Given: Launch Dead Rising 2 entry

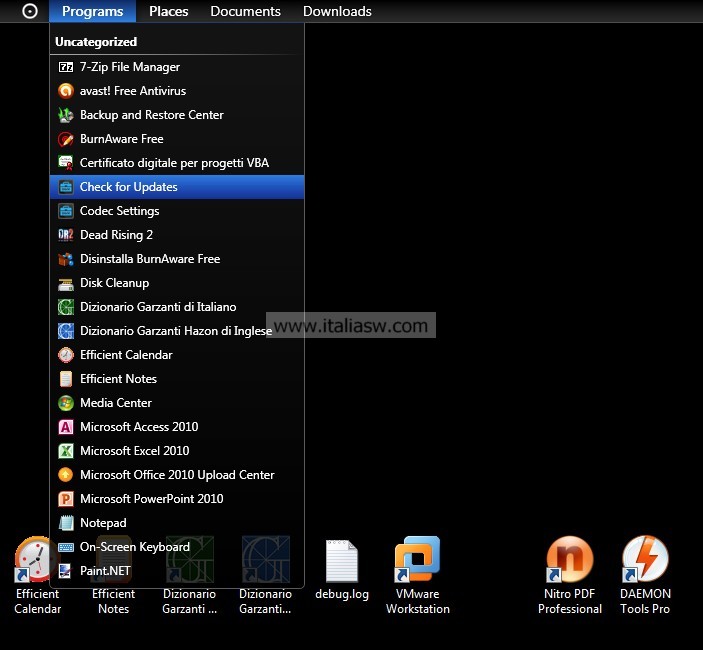Looking at the screenshot, I should tap(177, 235).
